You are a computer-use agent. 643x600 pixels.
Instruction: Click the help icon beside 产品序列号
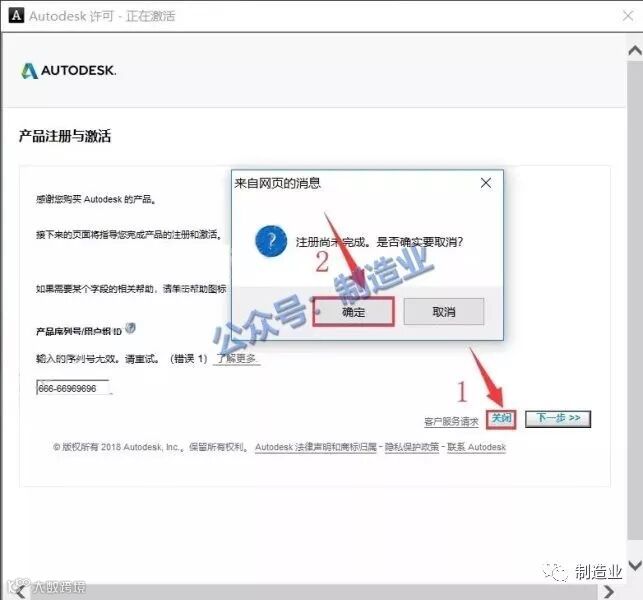pos(130,328)
